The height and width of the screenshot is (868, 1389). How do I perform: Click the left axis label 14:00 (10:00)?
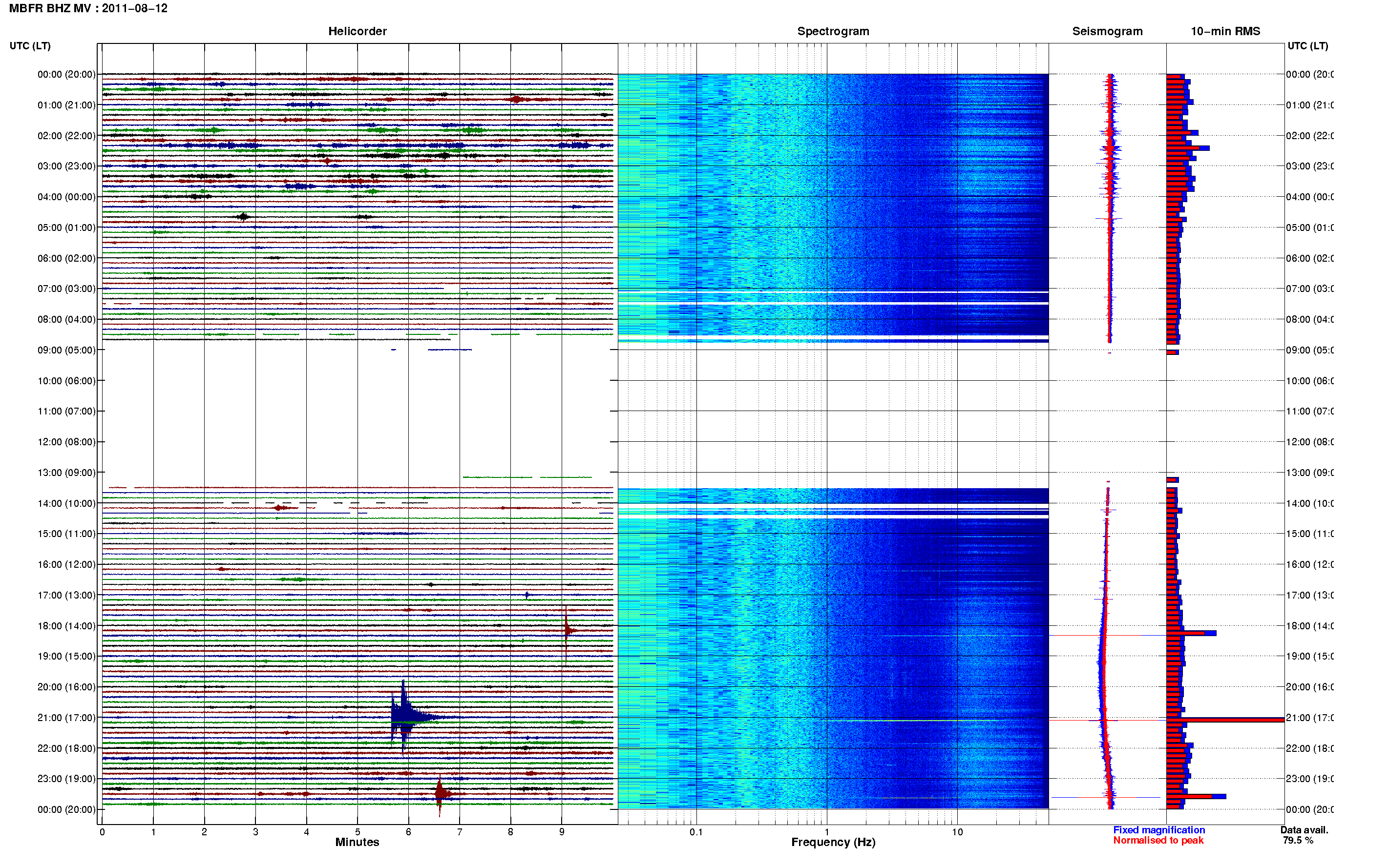(66, 503)
